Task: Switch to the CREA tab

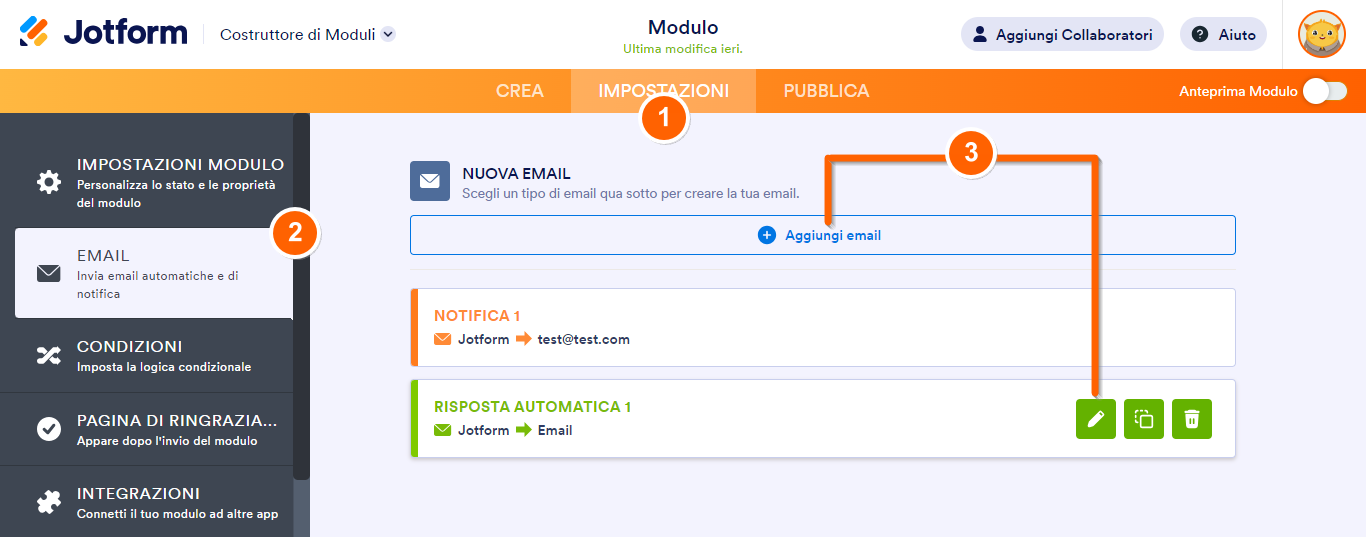Action: click(x=520, y=91)
